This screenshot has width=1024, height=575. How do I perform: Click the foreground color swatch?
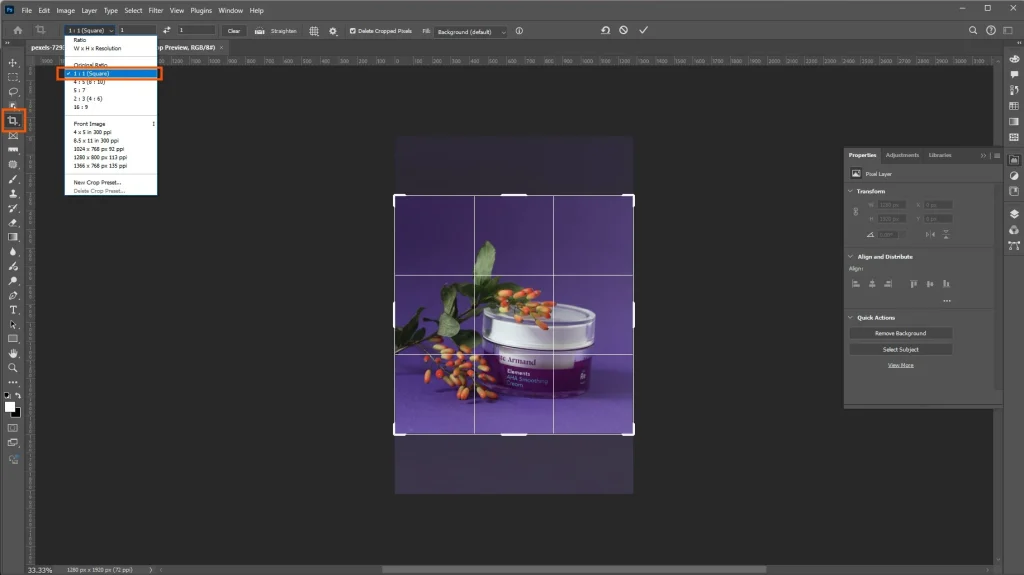tap(9, 406)
